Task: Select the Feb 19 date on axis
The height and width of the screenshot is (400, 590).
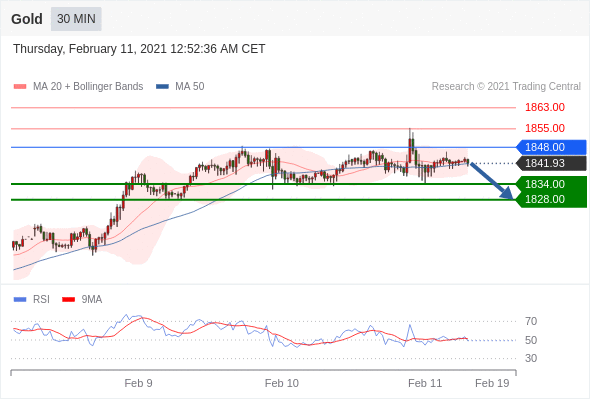Action: (x=492, y=383)
